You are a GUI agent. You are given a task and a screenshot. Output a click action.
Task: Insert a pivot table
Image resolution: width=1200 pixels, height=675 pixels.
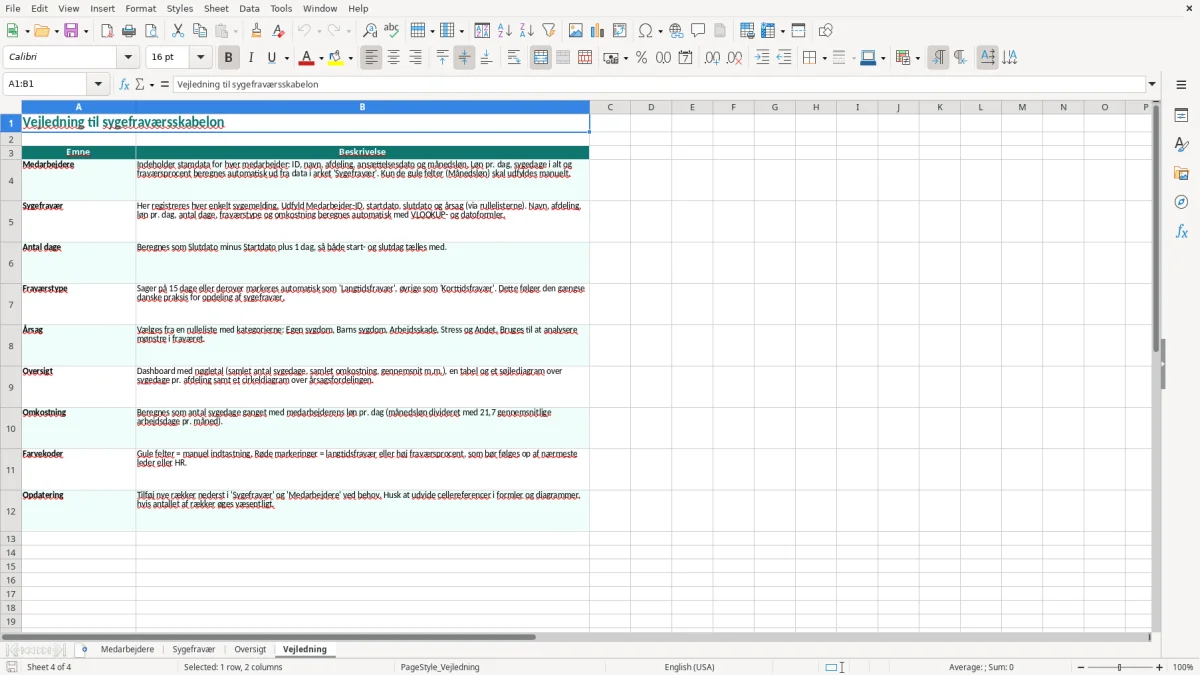pos(619,31)
